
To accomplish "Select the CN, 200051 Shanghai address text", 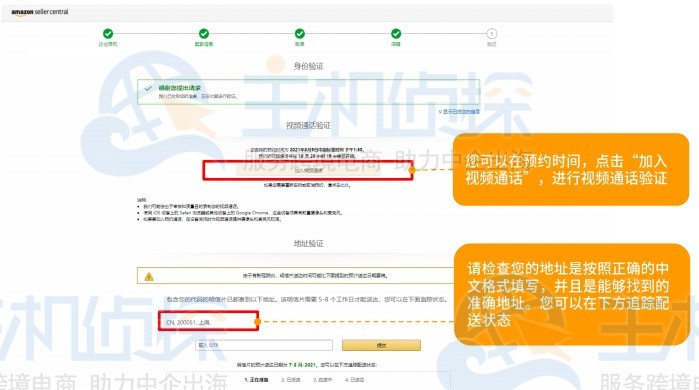I will (x=188, y=322).
